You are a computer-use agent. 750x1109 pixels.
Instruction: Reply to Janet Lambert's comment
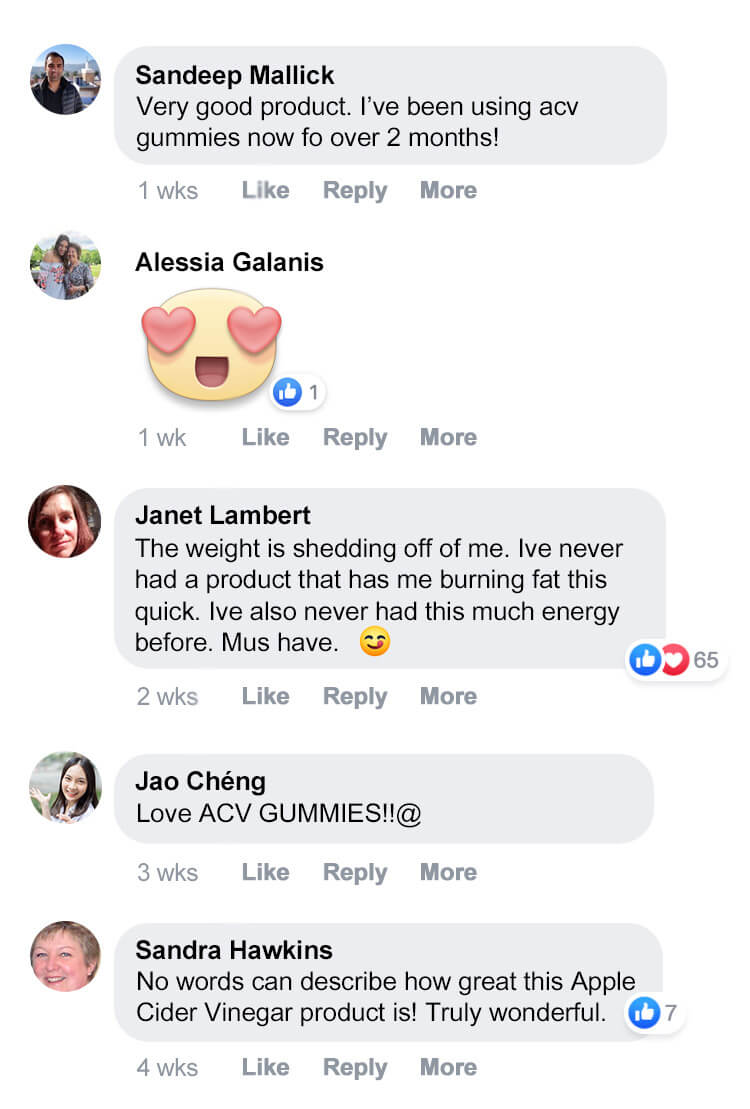[x=354, y=696]
